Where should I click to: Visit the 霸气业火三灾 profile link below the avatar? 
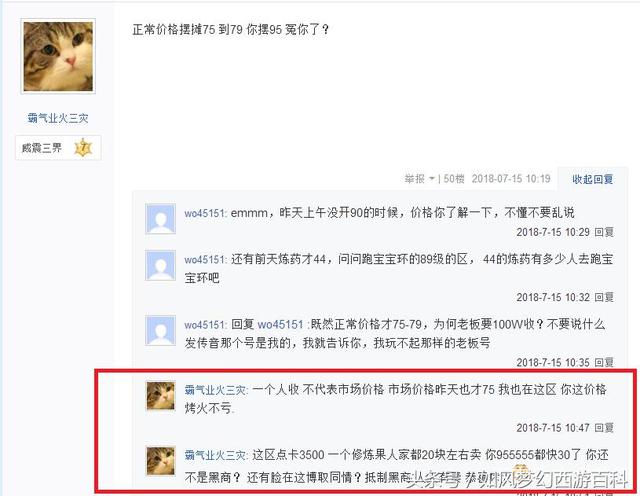(x=58, y=118)
